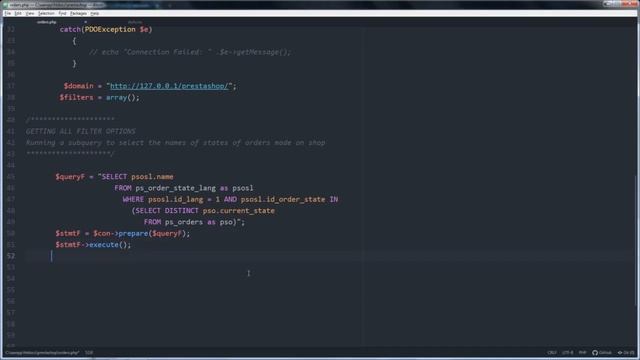Click line number 45 in gutter
Image resolution: width=640 pixels, height=360 pixels.
[11, 177]
